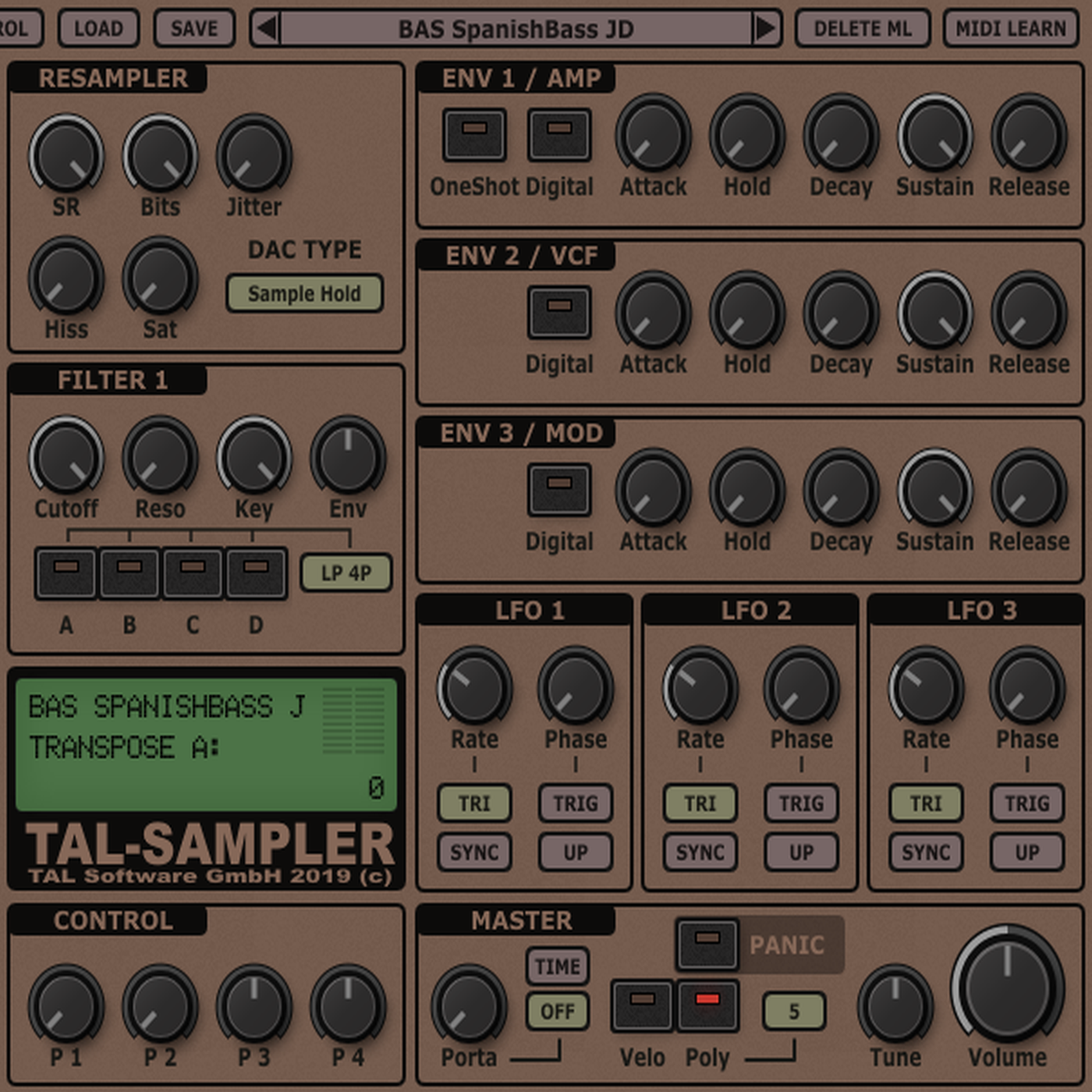Open the Sample Hold DAC type selector

tap(304, 294)
